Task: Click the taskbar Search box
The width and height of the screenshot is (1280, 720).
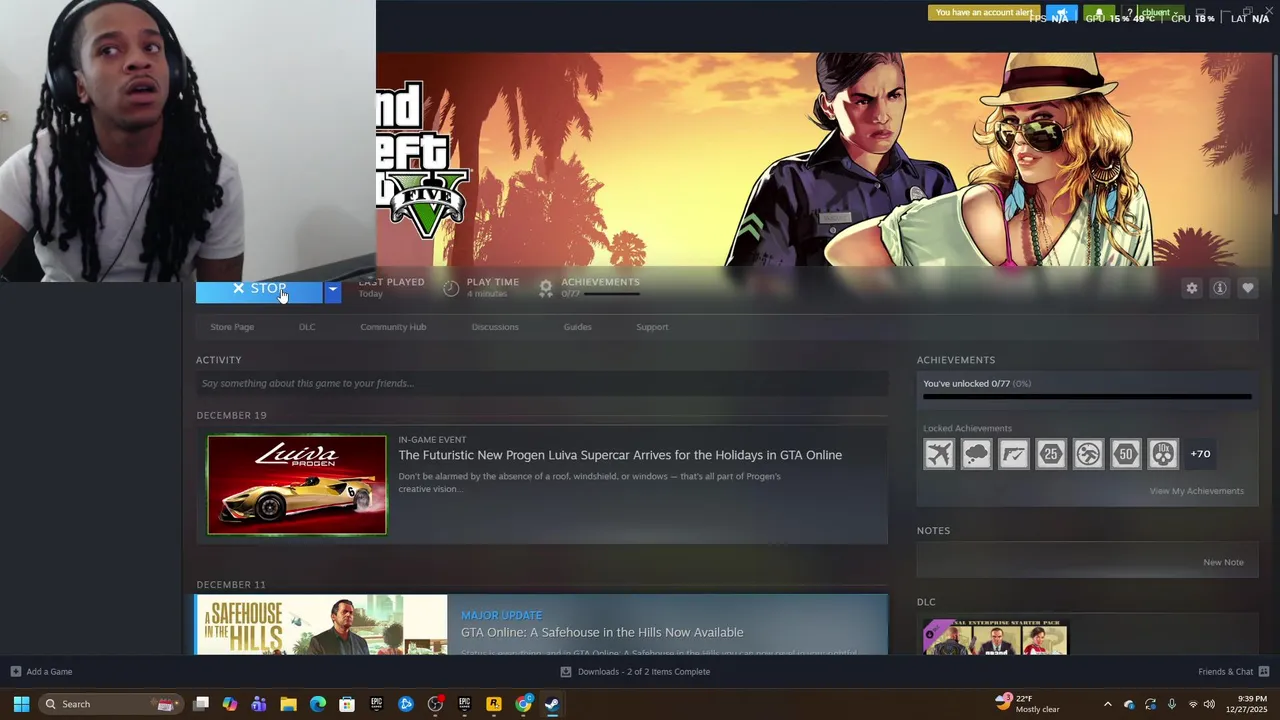Action: pyautogui.click(x=110, y=704)
